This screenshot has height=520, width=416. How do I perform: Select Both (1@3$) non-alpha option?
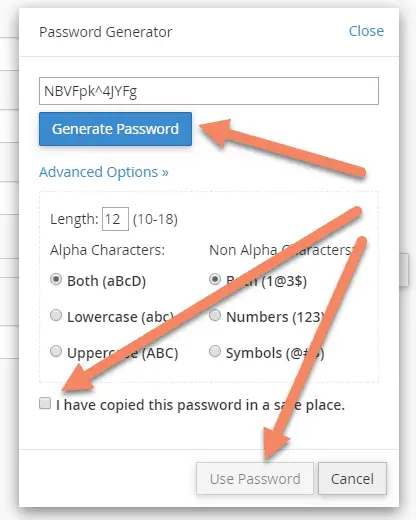click(215, 279)
